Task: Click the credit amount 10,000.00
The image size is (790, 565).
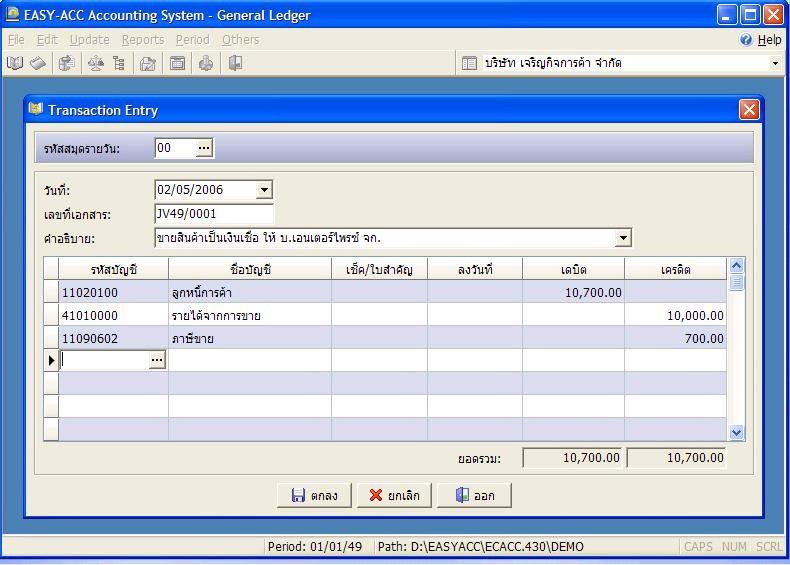Action: coord(695,316)
